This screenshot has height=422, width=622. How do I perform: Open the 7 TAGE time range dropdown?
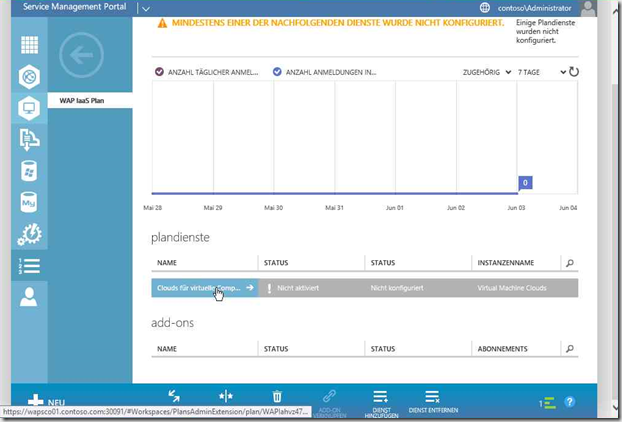point(541,72)
